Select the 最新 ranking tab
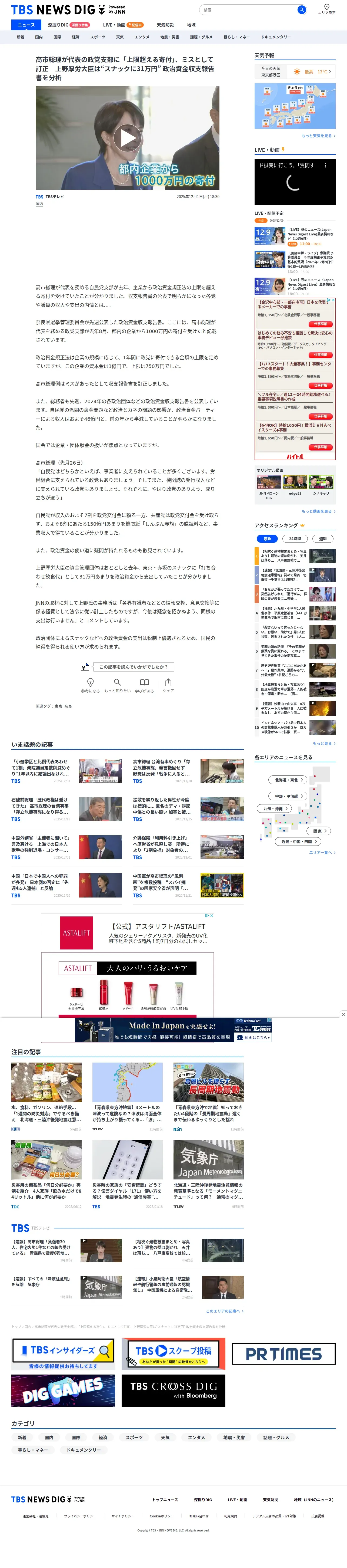The width and height of the screenshot is (347, 1568). point(267,539)
